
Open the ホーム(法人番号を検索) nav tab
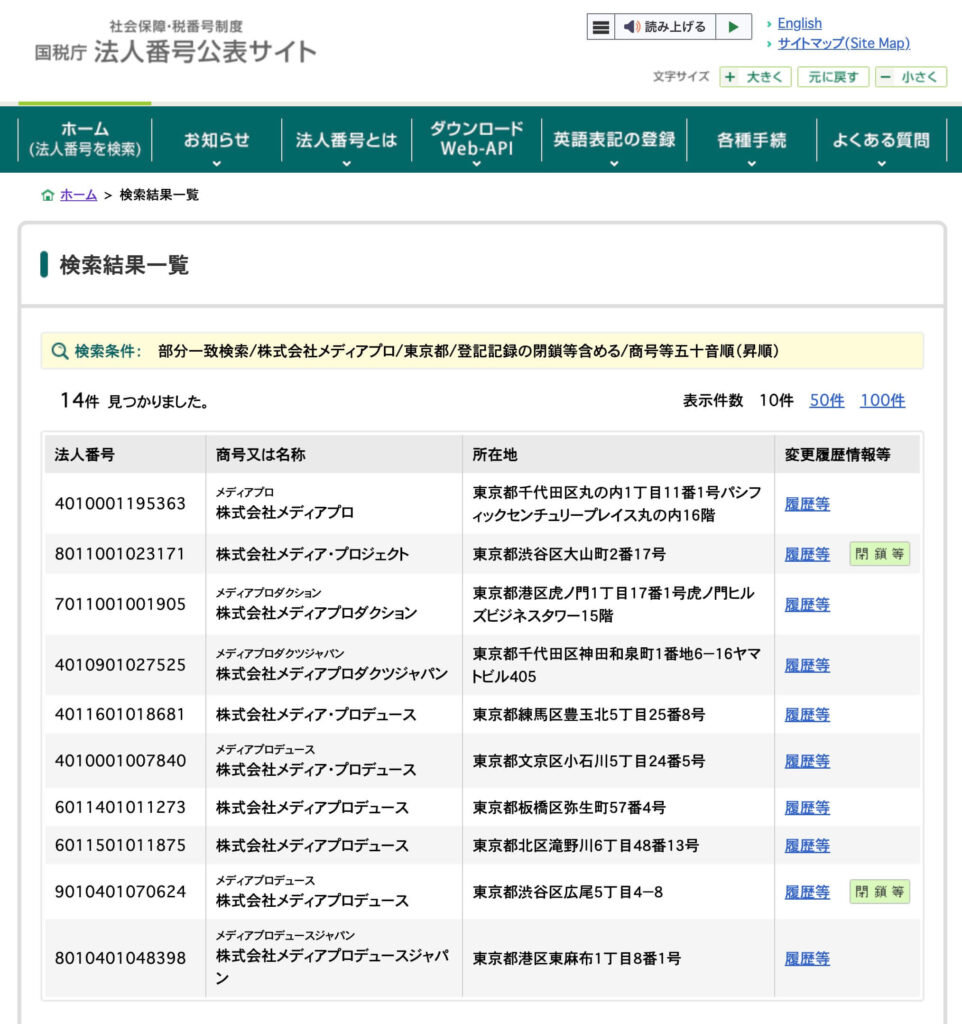(85, 138)
